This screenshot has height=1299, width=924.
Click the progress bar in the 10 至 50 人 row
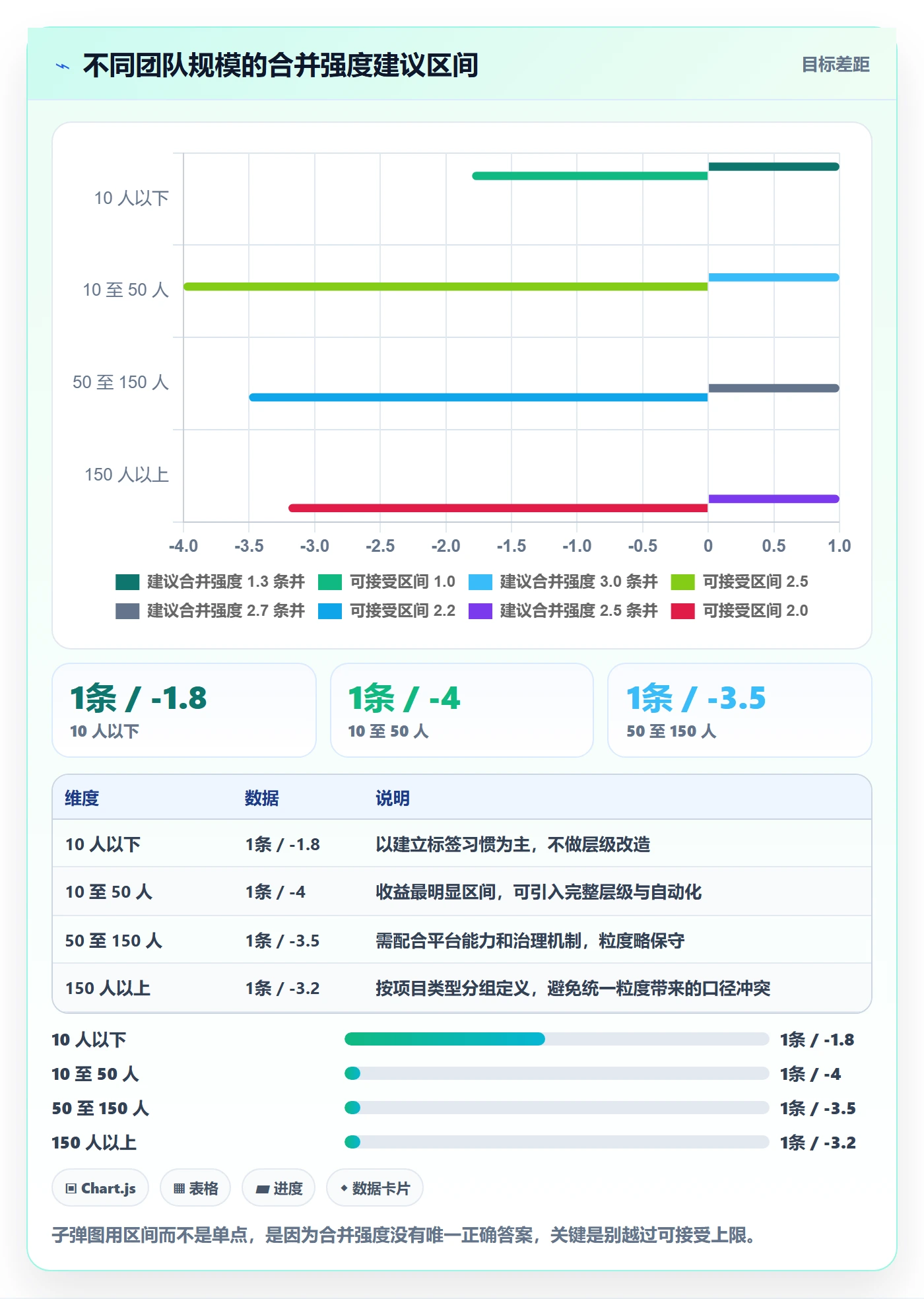coord(557,1073)
